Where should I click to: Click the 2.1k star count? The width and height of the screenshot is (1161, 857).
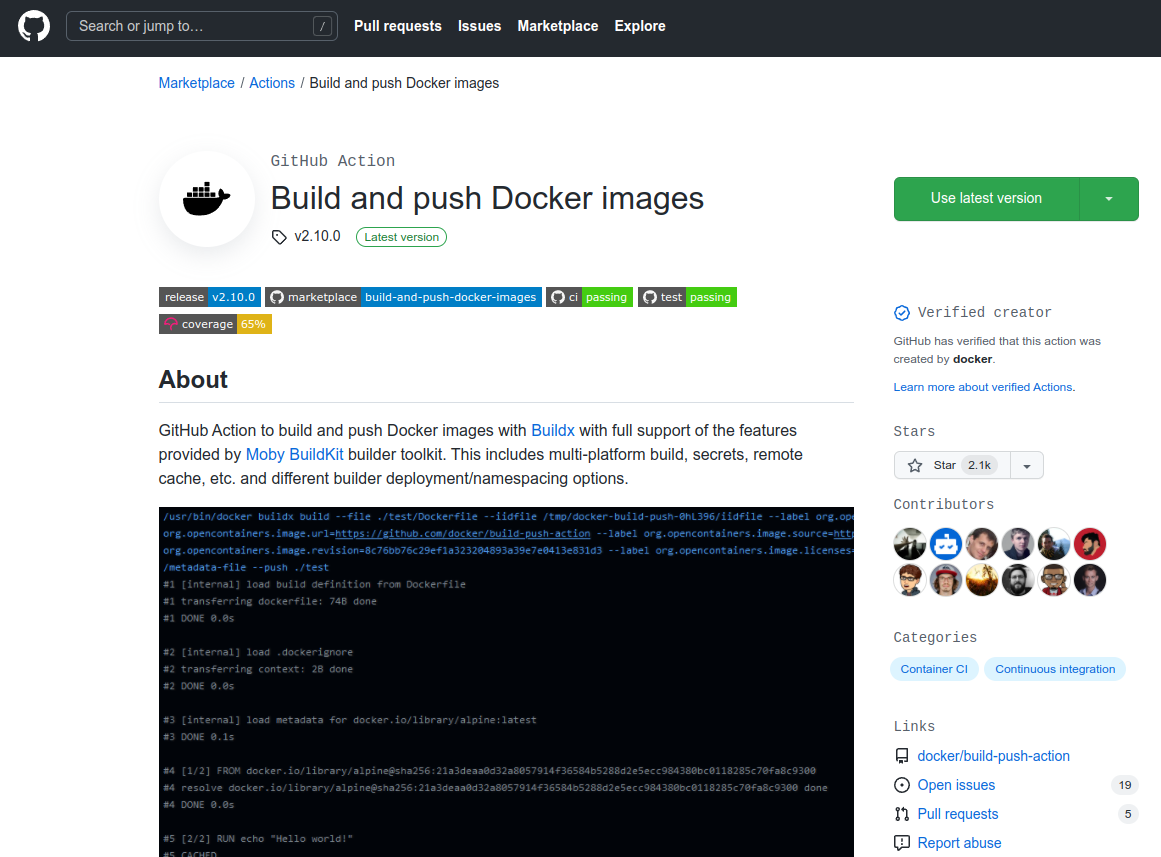click(x=979, y=465)
